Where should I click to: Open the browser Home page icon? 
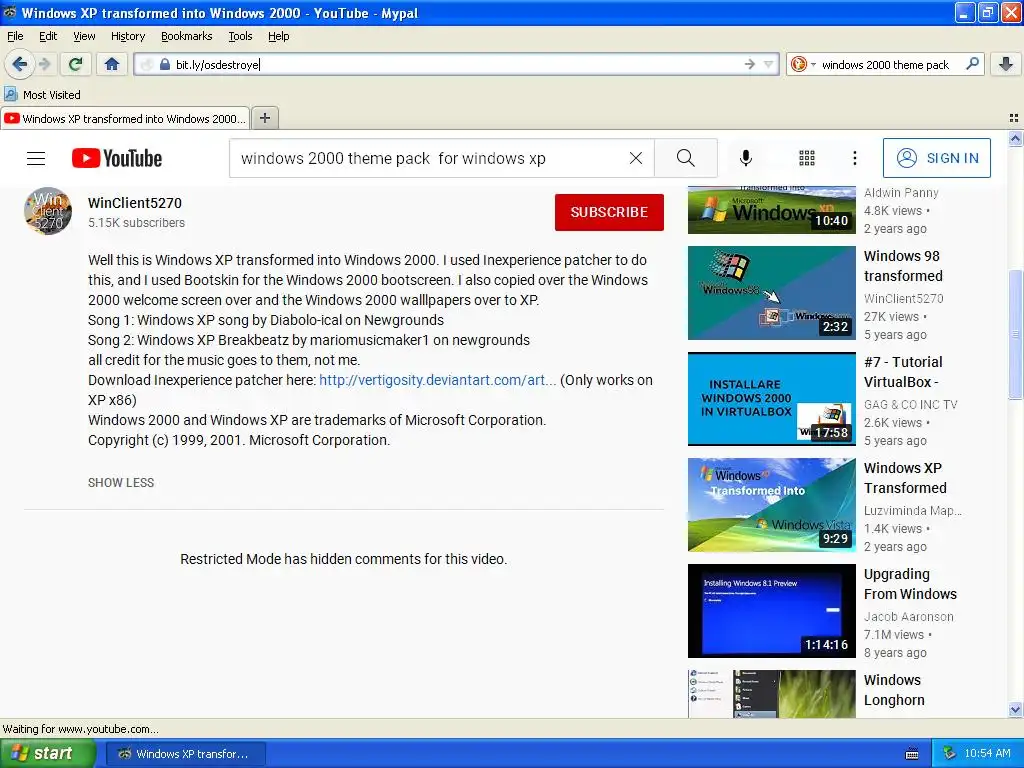pos(112,64)
